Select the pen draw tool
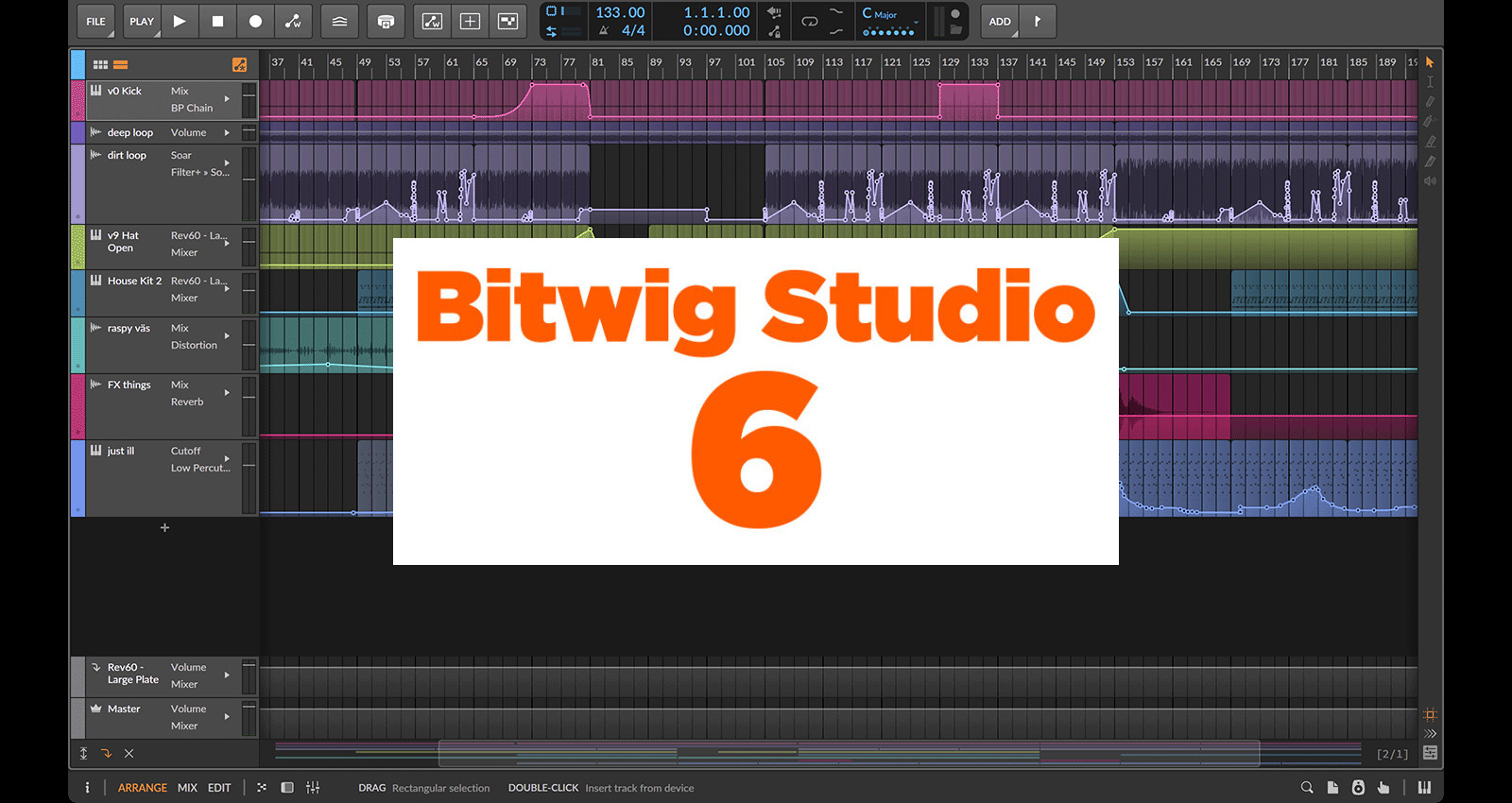Screen dimensions: 1512x803 pyautogui.click(x=1430, y=101)
